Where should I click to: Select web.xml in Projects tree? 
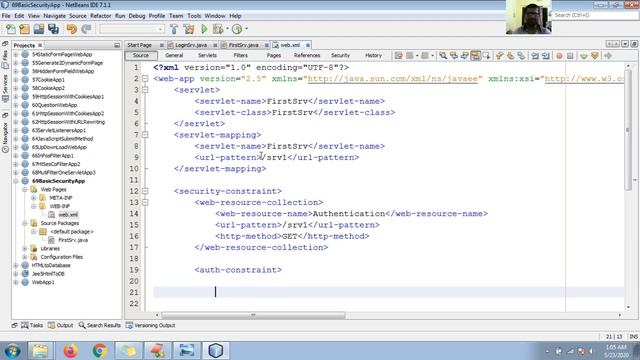point(68,215)
